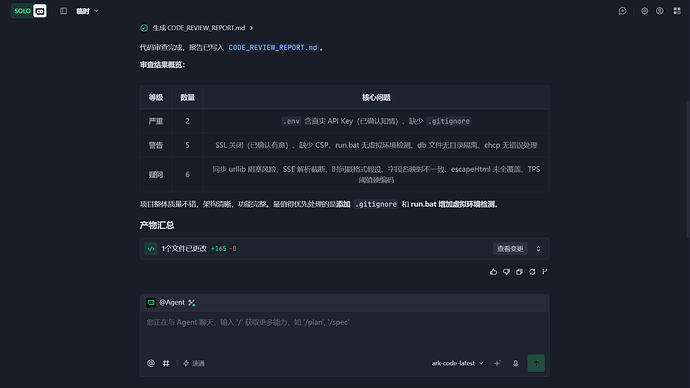Viewport: 690px width, 388px height.
Task: Click the count cell showing 5
Action: [x=187, y=145]
